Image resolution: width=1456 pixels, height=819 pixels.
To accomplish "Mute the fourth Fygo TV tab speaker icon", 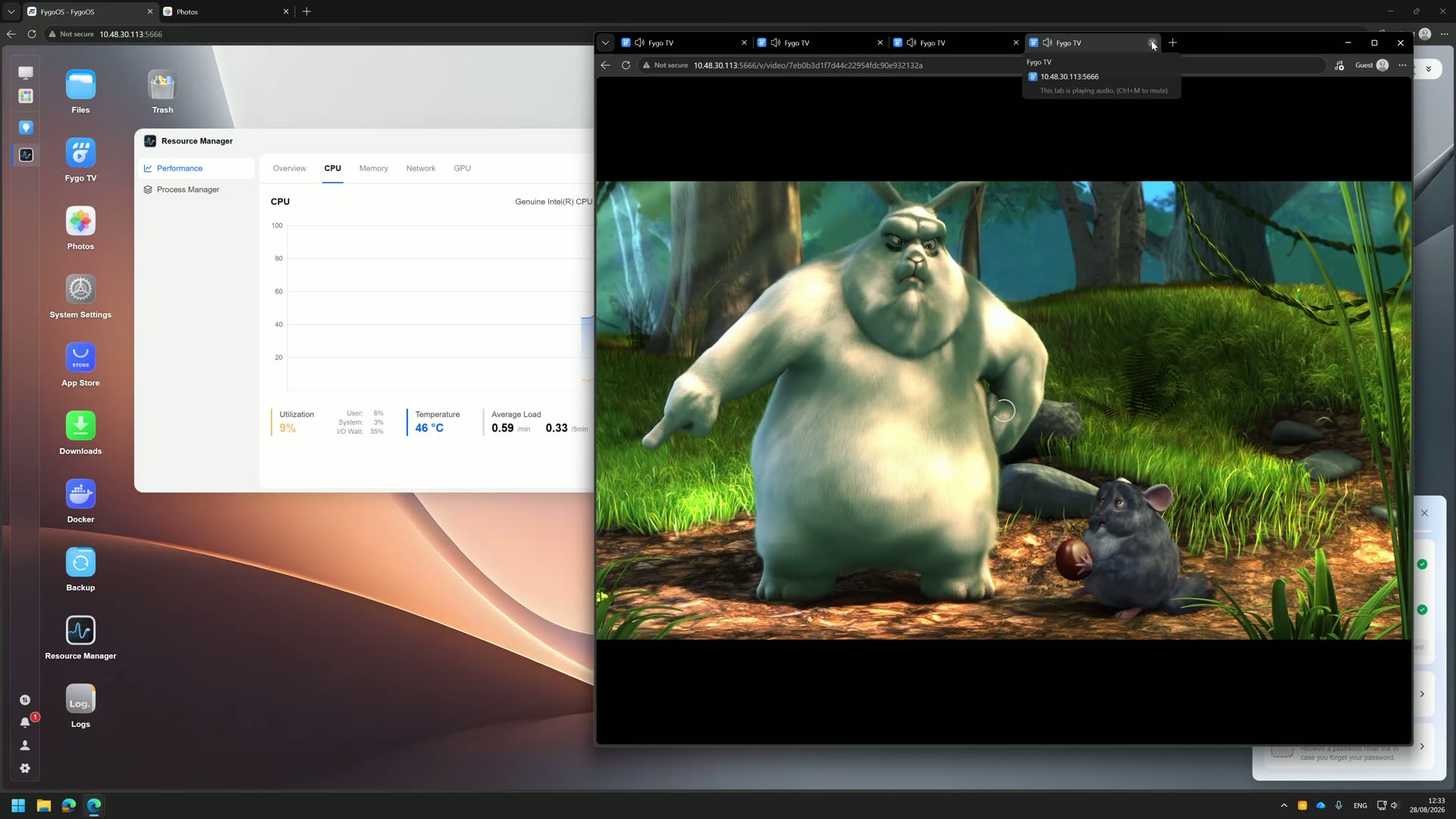I will pyautogui.click(x=1046, y=42).
